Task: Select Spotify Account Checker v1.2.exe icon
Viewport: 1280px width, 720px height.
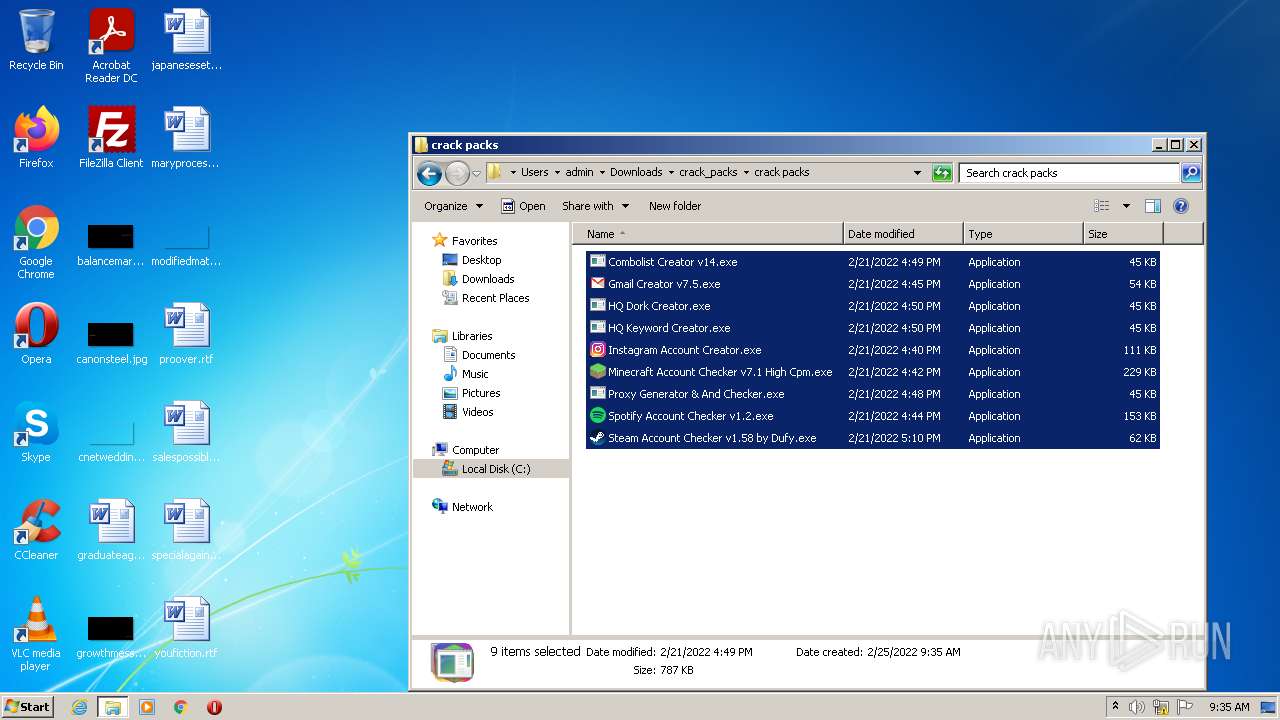Action: coord(598,416)
